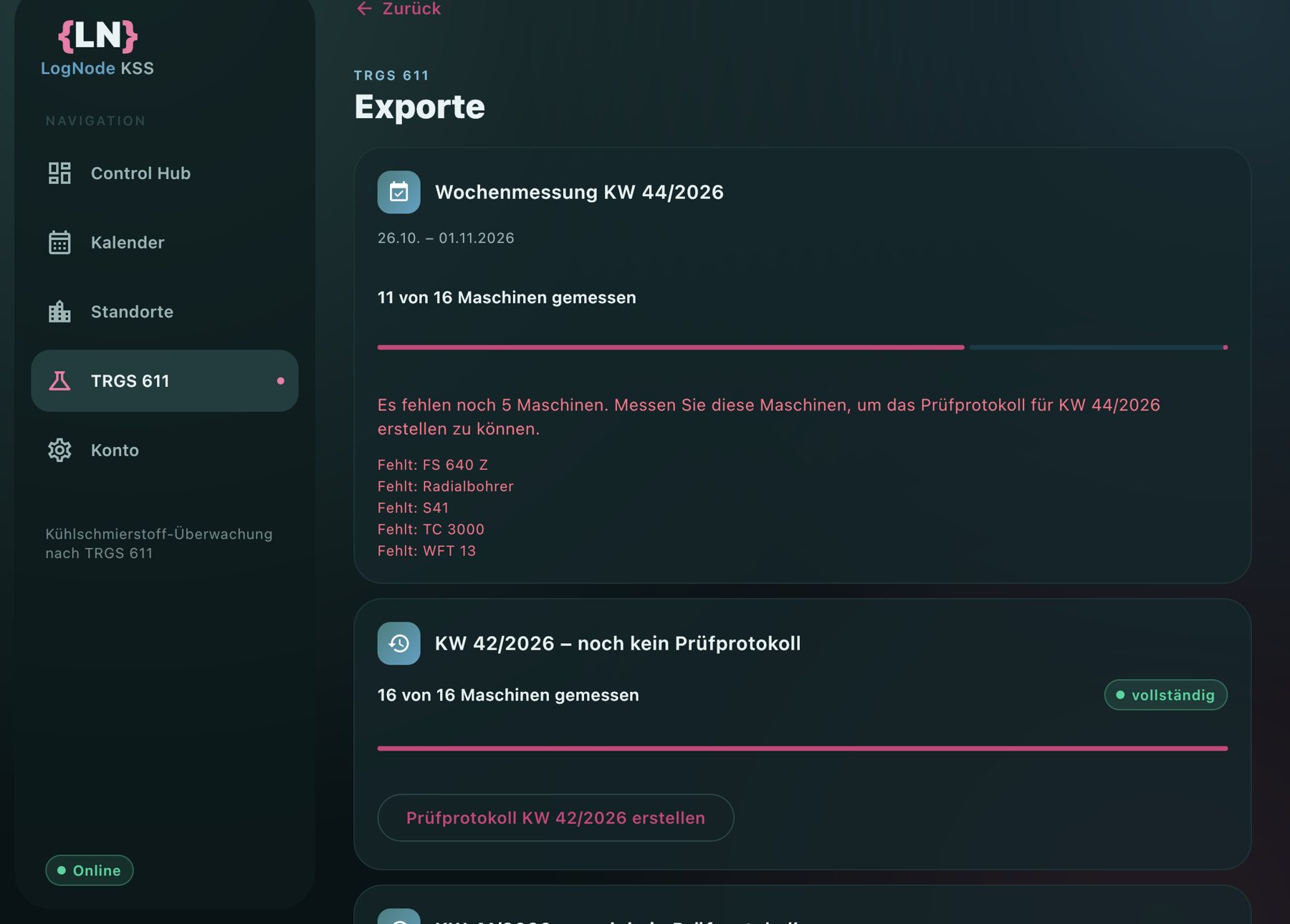Click the Kalender calendar icon
This screenshot has height=924, width=1290.
(59, 243)
